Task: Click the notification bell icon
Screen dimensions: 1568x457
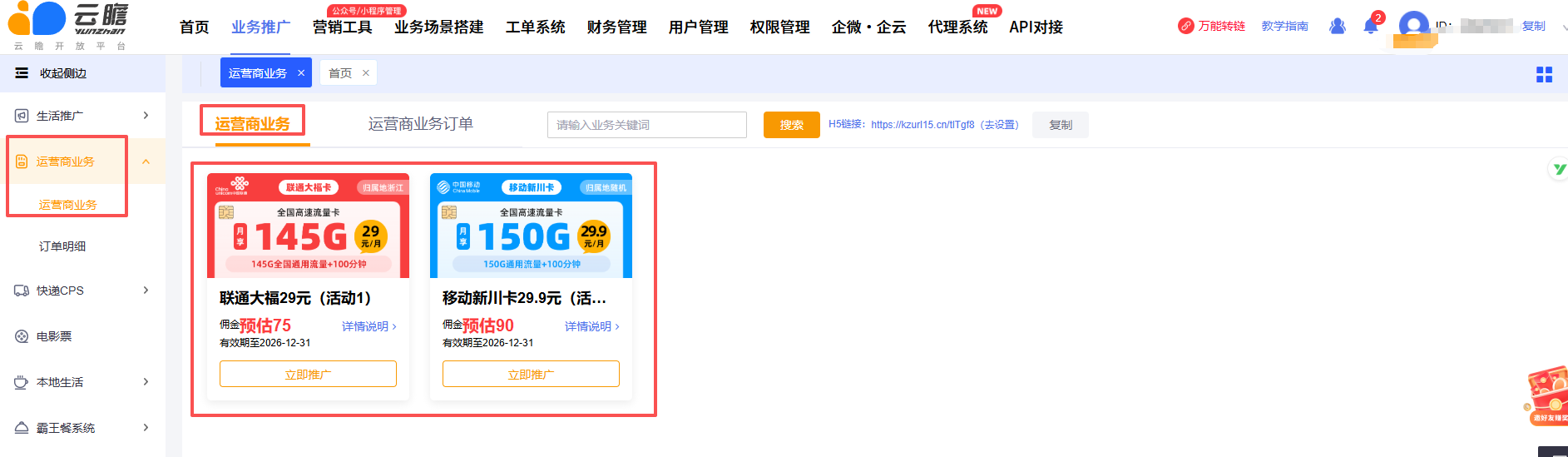Action: [1370, 27]
